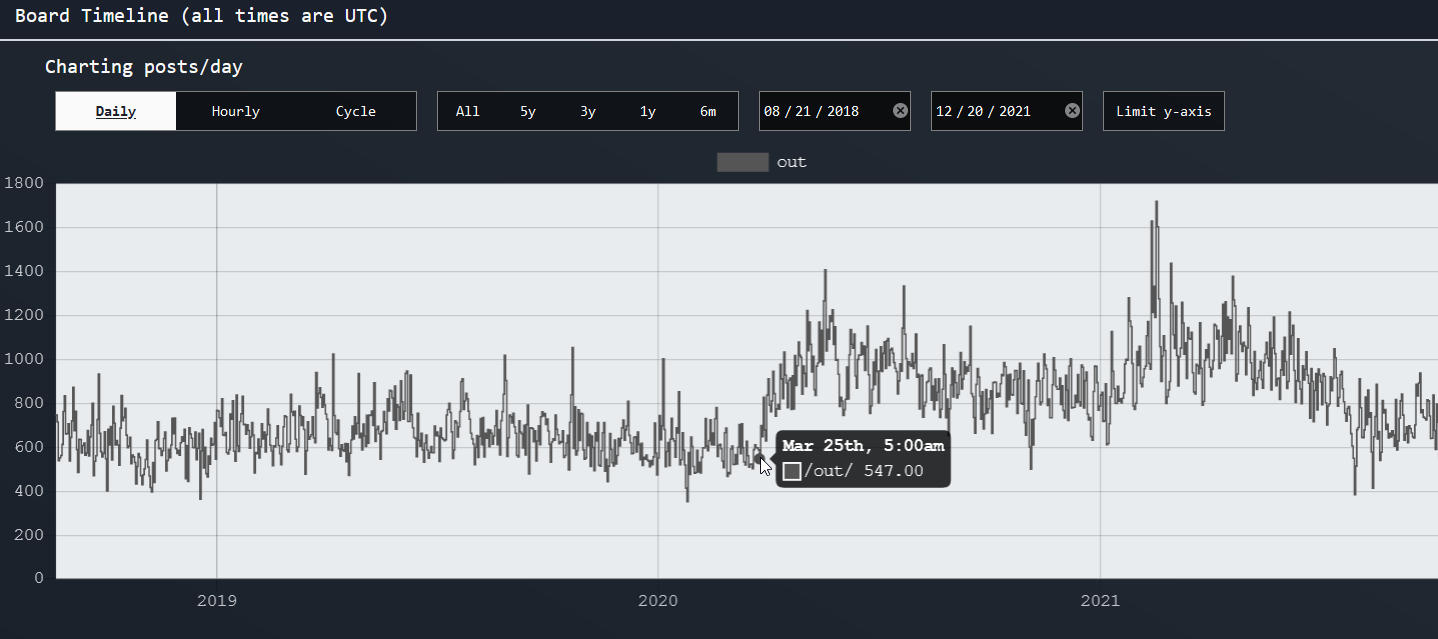1438x639 pixels.
Task: Select the 6m time range
Action: click(708, 111)
